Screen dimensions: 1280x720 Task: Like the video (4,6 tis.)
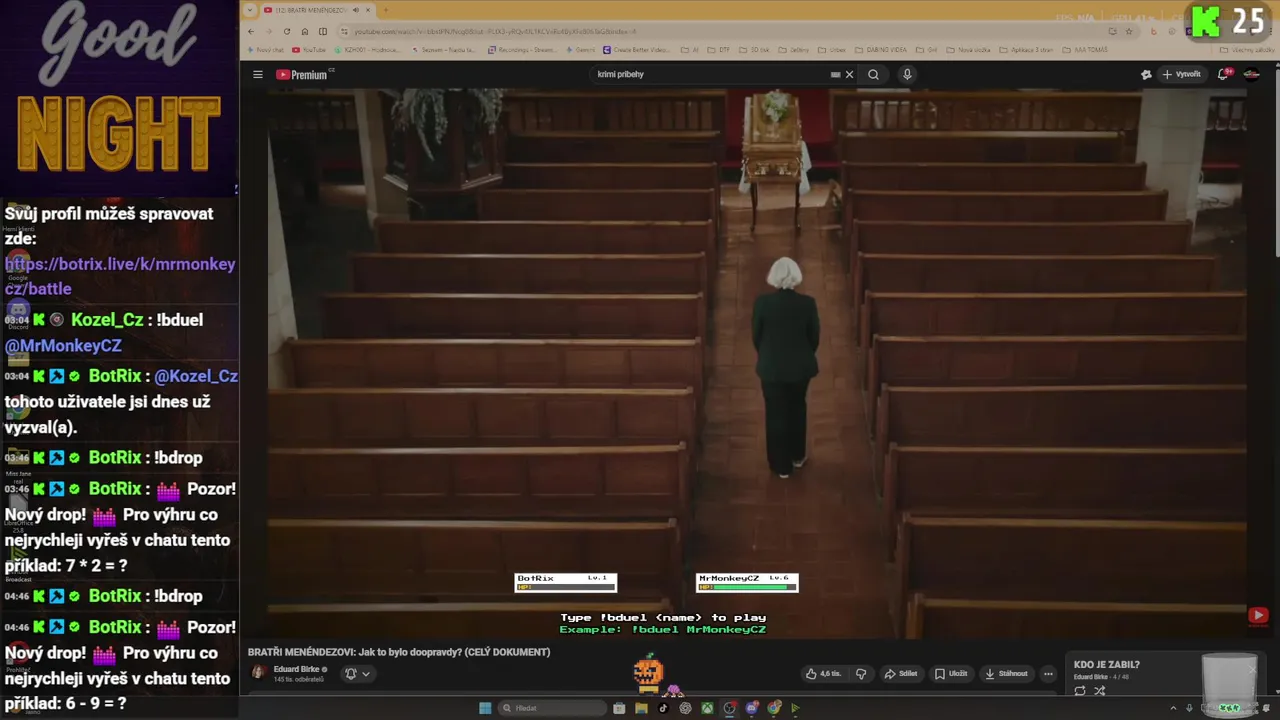[824, 674]
